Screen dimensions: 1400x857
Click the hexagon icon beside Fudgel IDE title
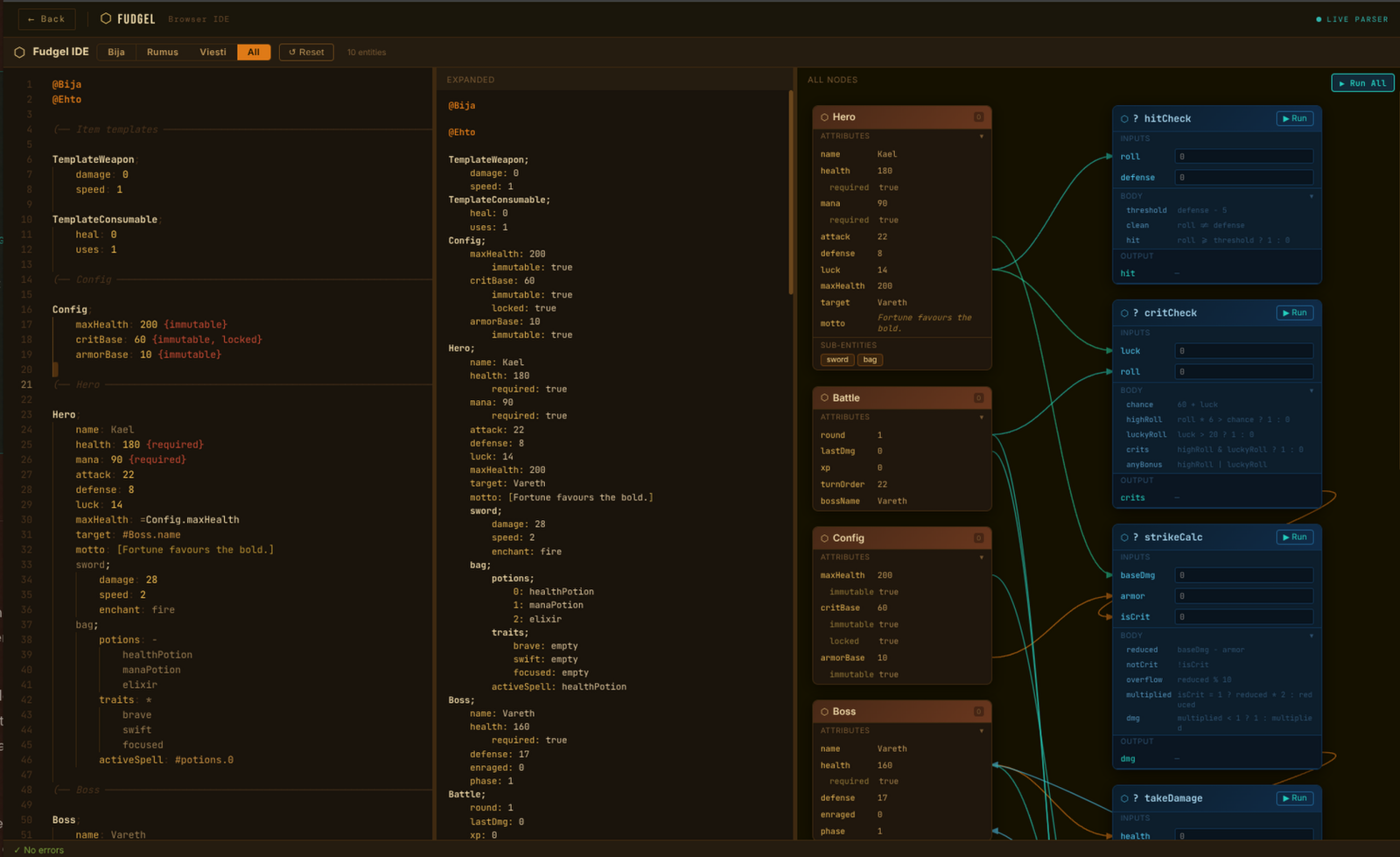click(x=19, y=53)
